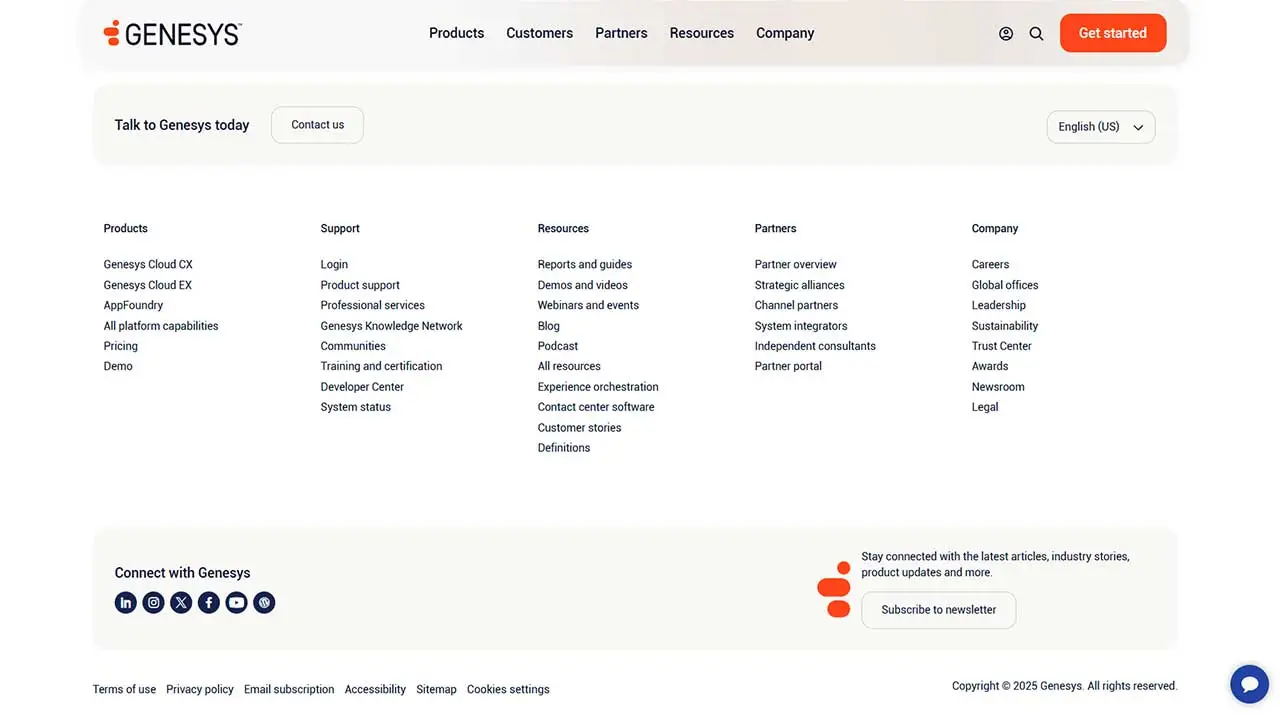Open the LinkedIn social icon

click(x=125, y=603)
